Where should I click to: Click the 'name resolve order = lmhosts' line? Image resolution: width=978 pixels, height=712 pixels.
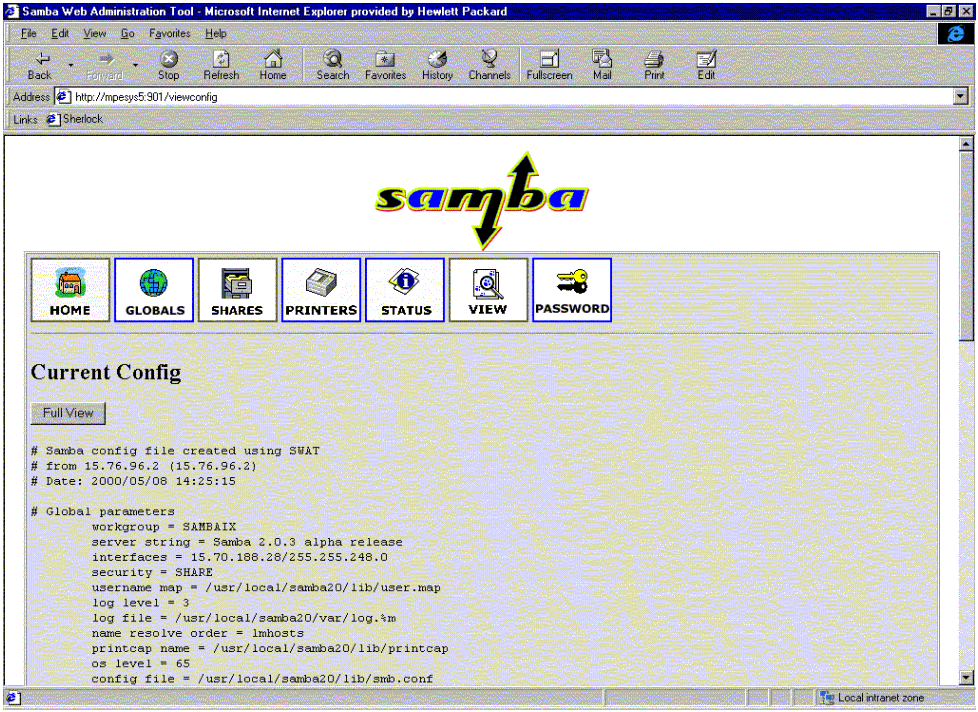pyautogui.click(x=198, y=633)
